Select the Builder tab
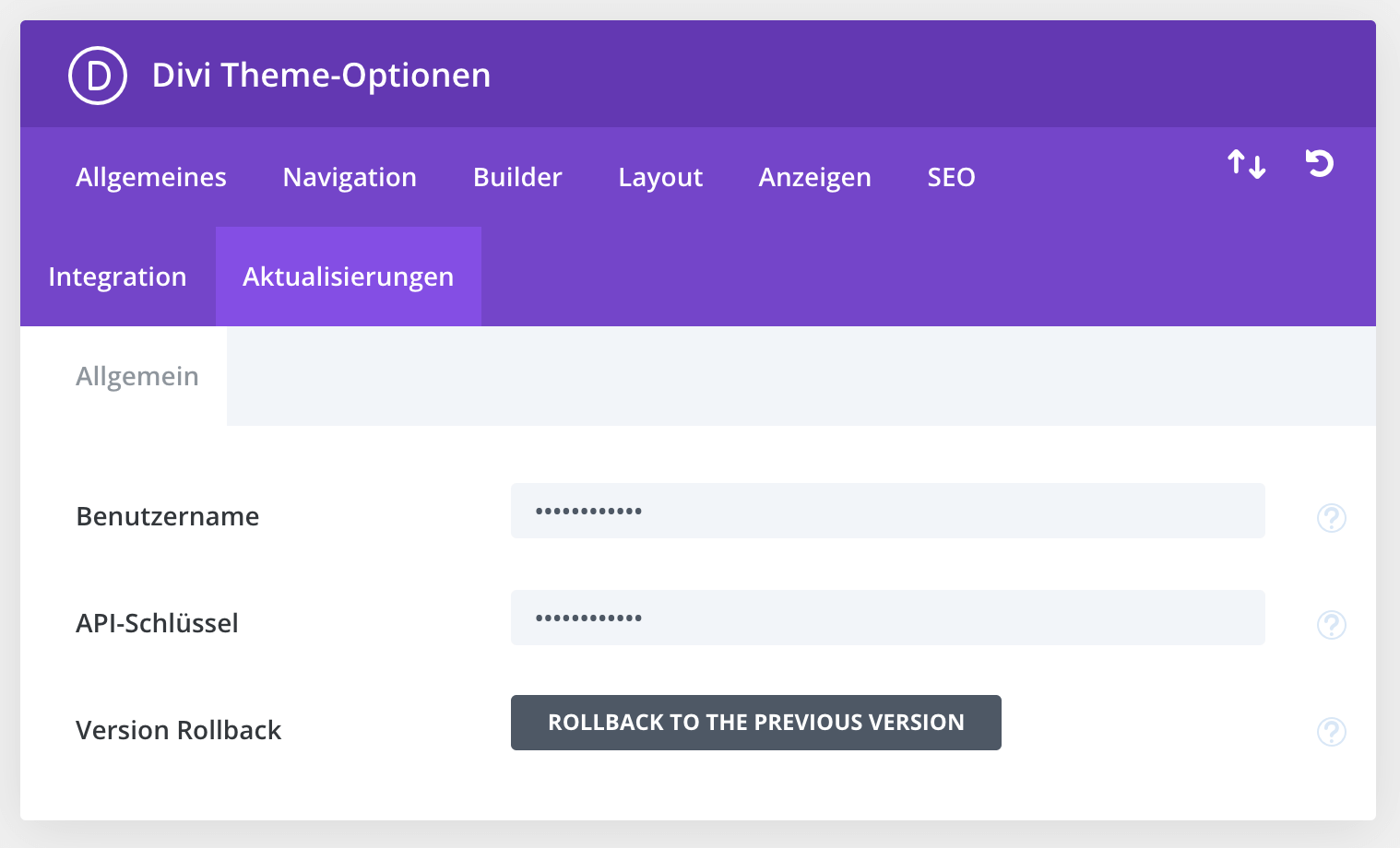 [x=517, y=177]
